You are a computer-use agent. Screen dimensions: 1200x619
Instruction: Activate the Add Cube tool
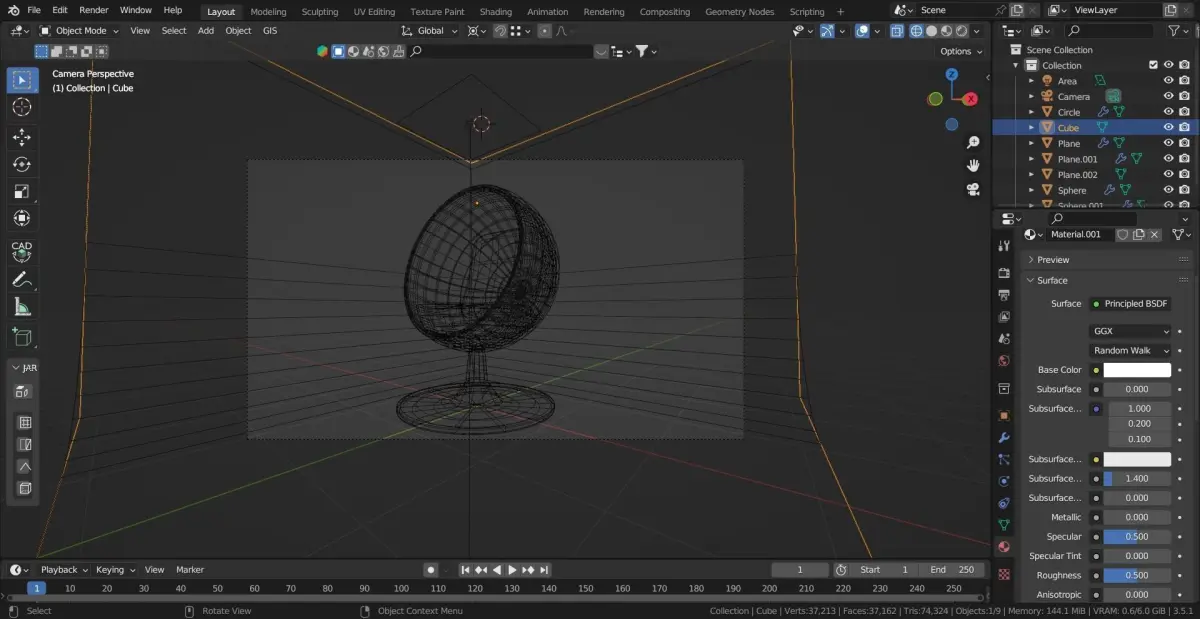click(x=22, y=337)
